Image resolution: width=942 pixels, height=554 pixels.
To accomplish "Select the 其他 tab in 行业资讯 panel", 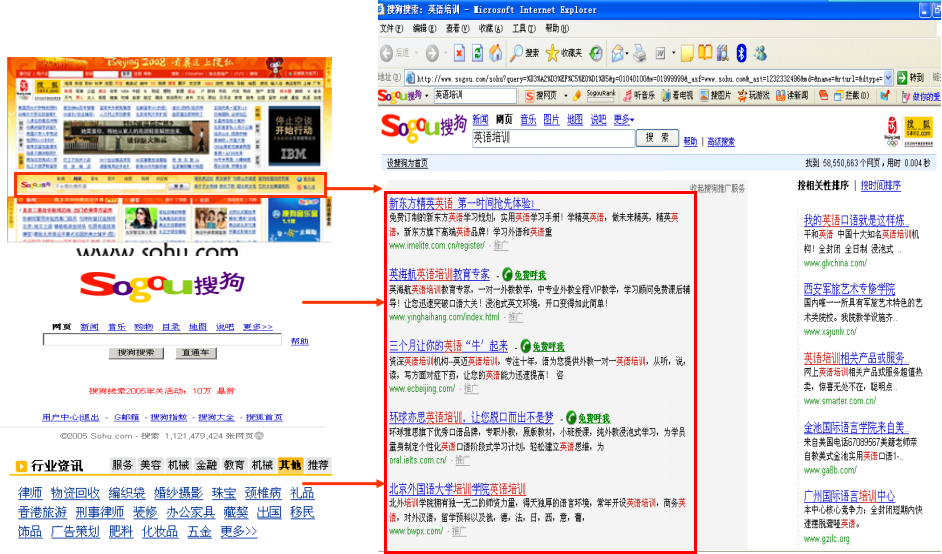I will pyautogui.click(x=290, y=465).
